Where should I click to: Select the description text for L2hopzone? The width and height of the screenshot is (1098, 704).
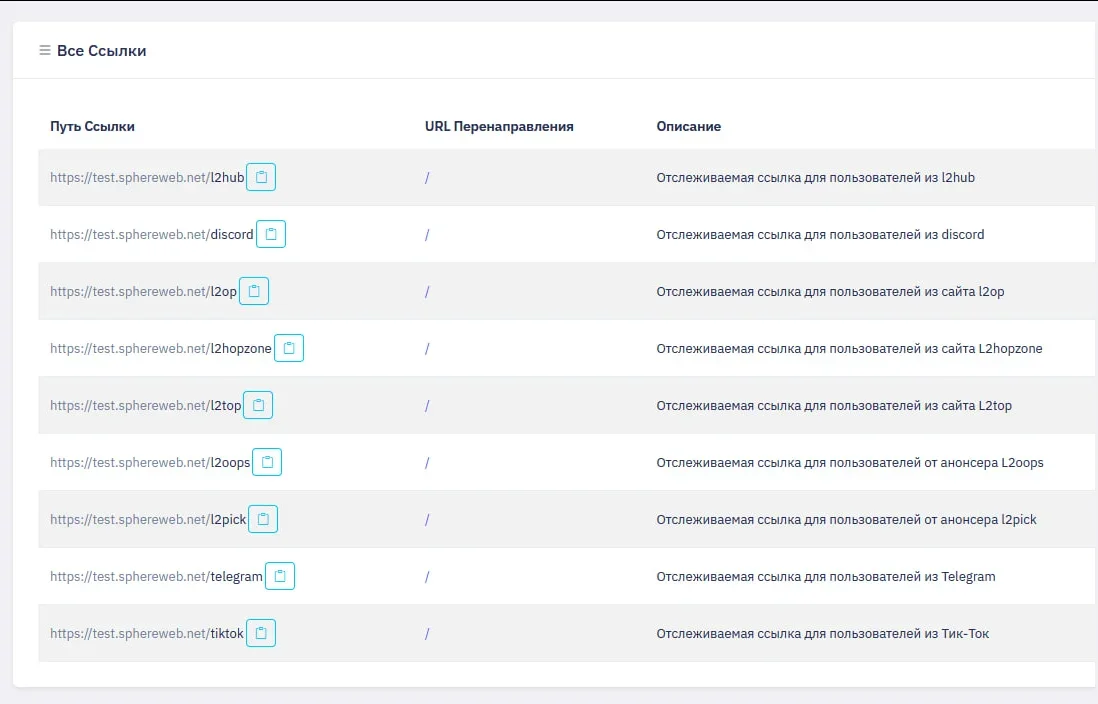[848, 349]
